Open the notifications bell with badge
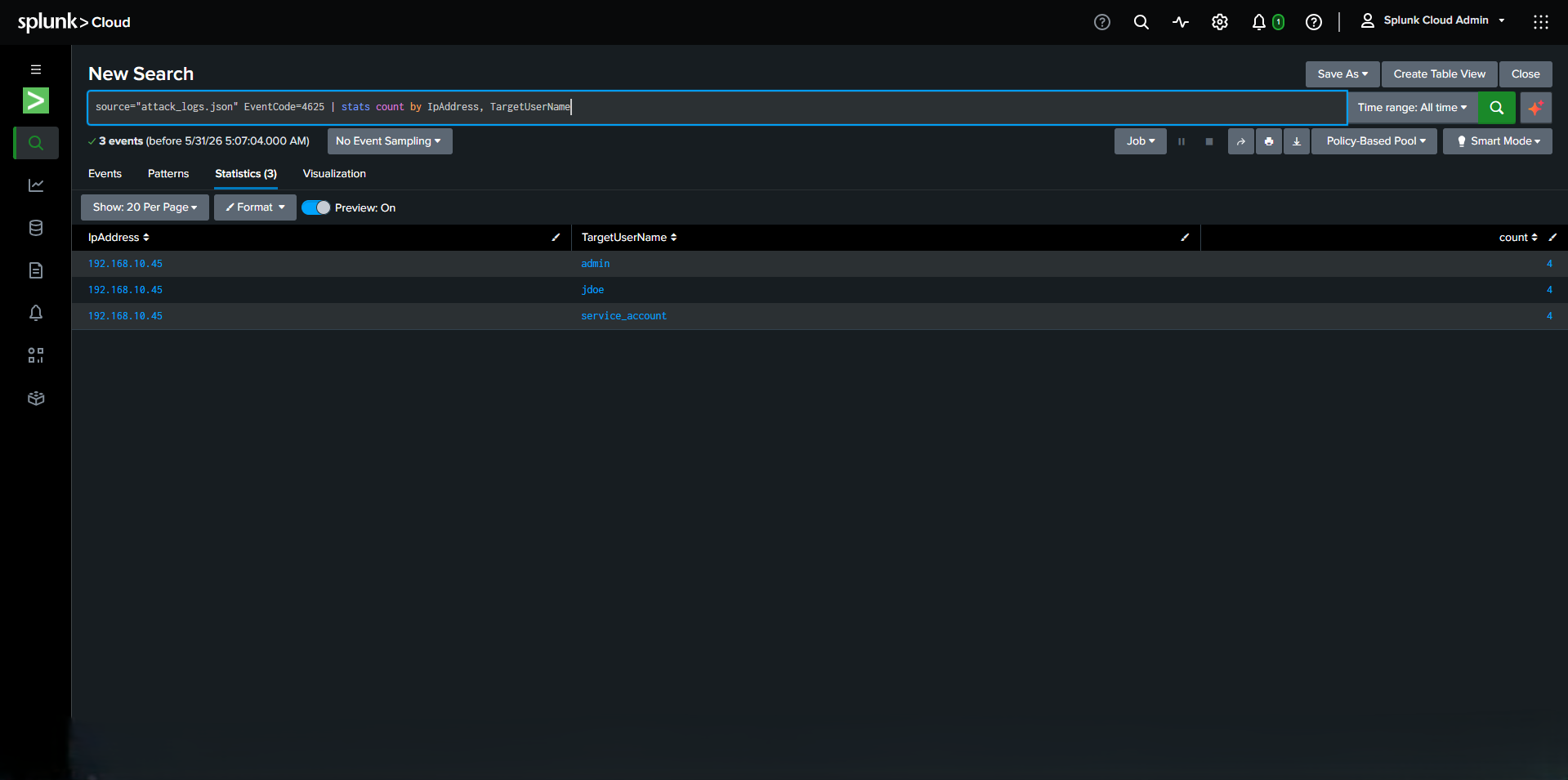 1267,22
